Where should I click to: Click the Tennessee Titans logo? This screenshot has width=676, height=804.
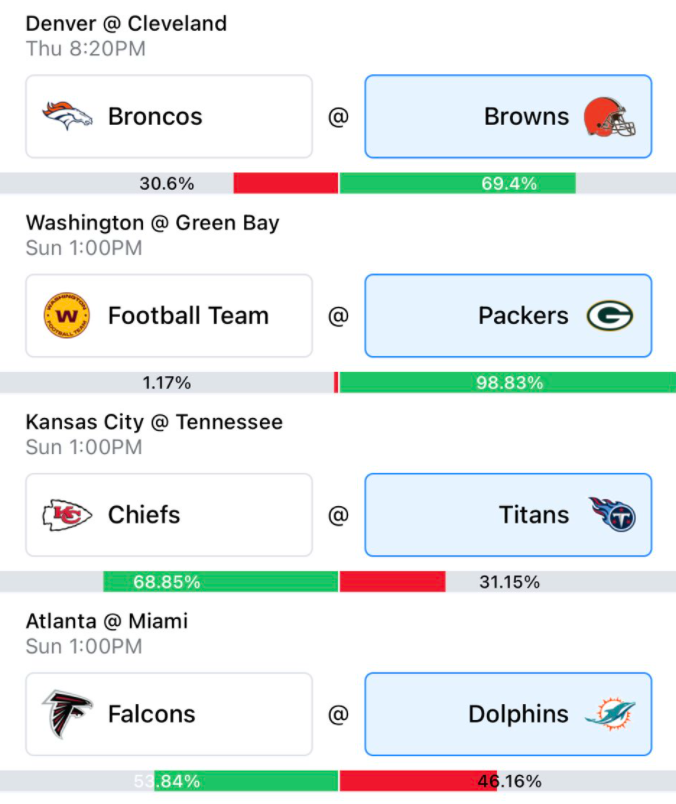click(612, 514)
